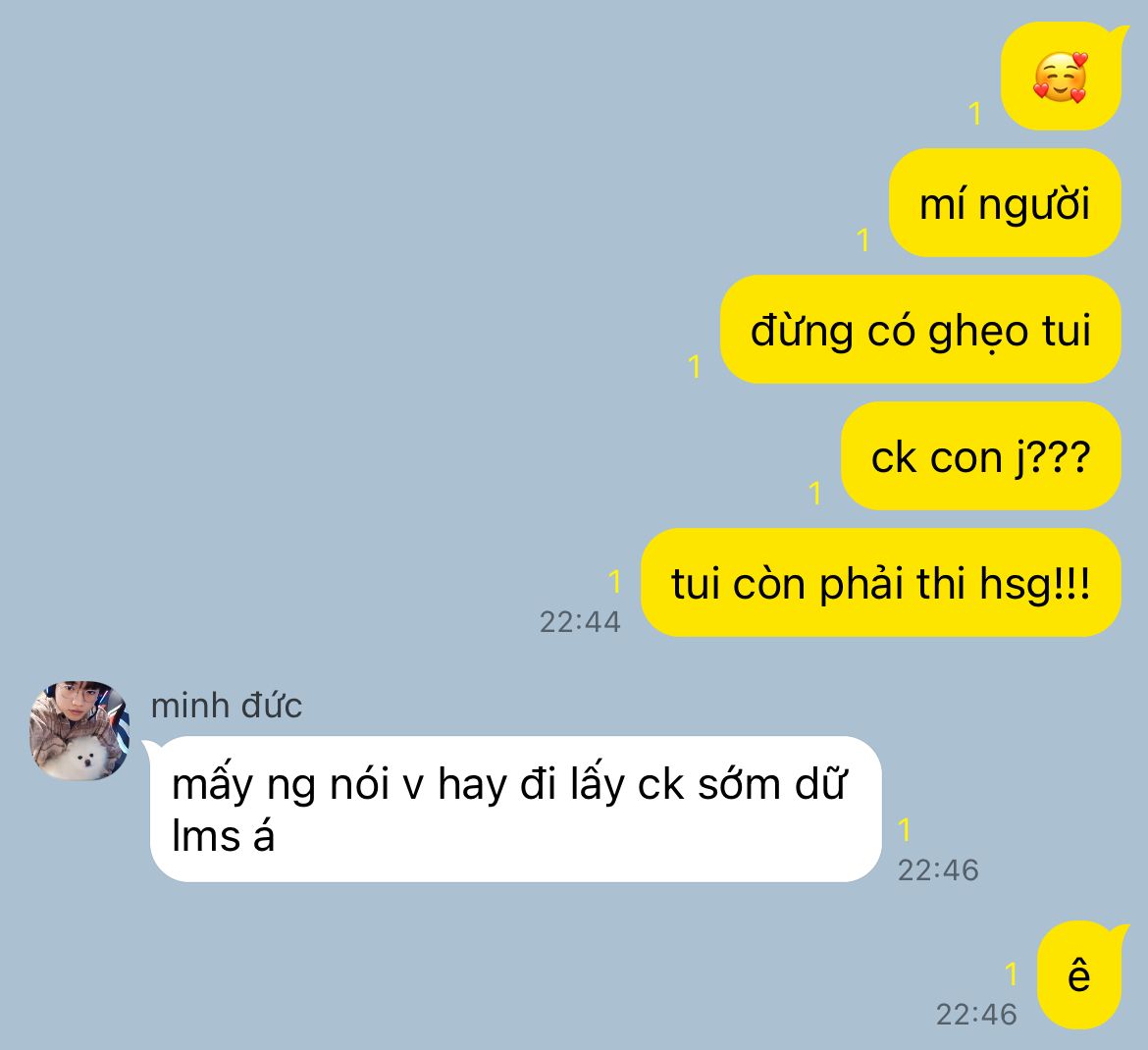Tap the 'đừng có ghẹo tui' bubble
Screen dimensions: 1148x1050
coord(920,330)
